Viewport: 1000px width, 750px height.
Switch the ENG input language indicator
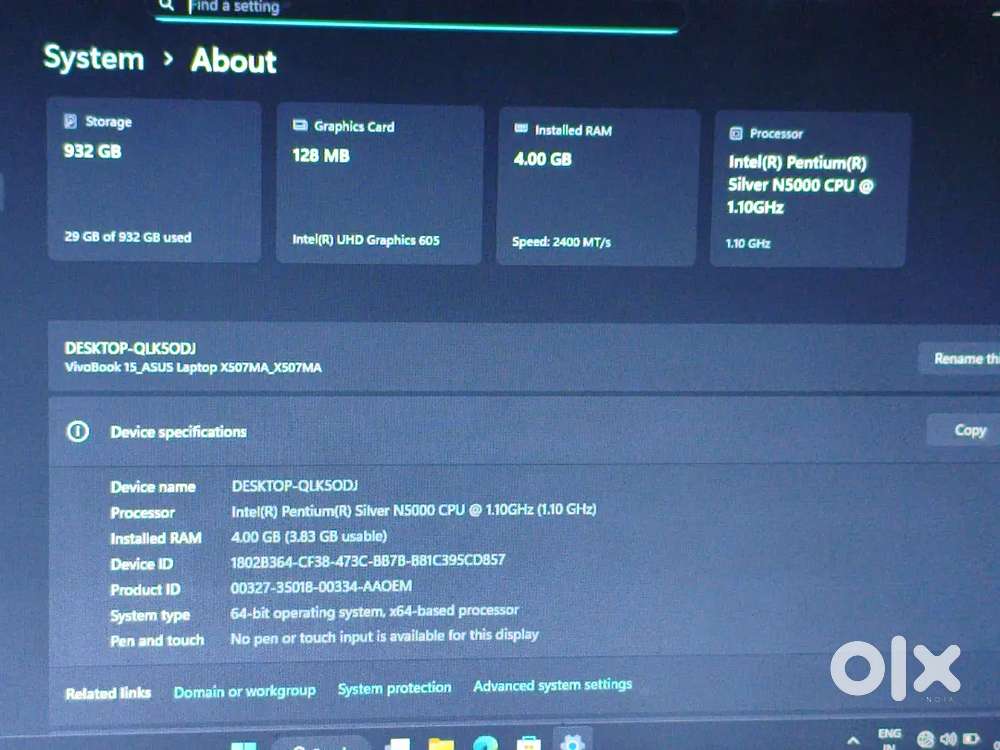pyautogui.click(x=889, y=738)
